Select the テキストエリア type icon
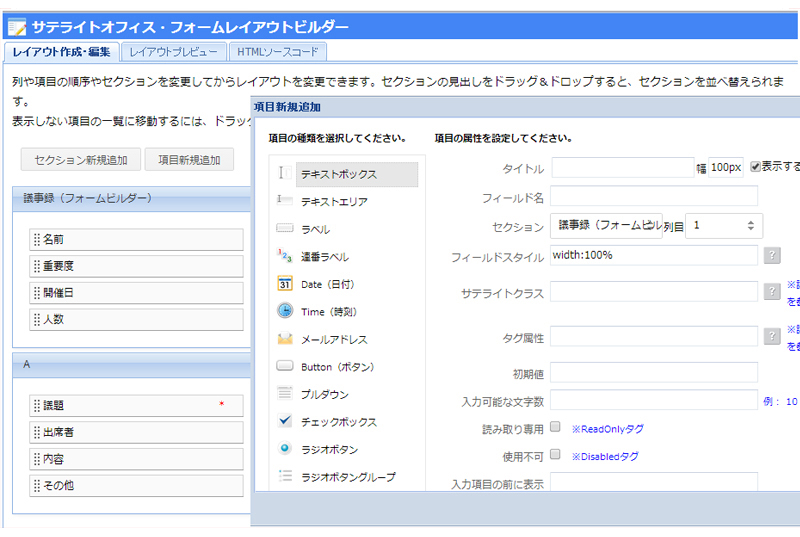Viewport: 800px width, 537px height. point(285,200)
